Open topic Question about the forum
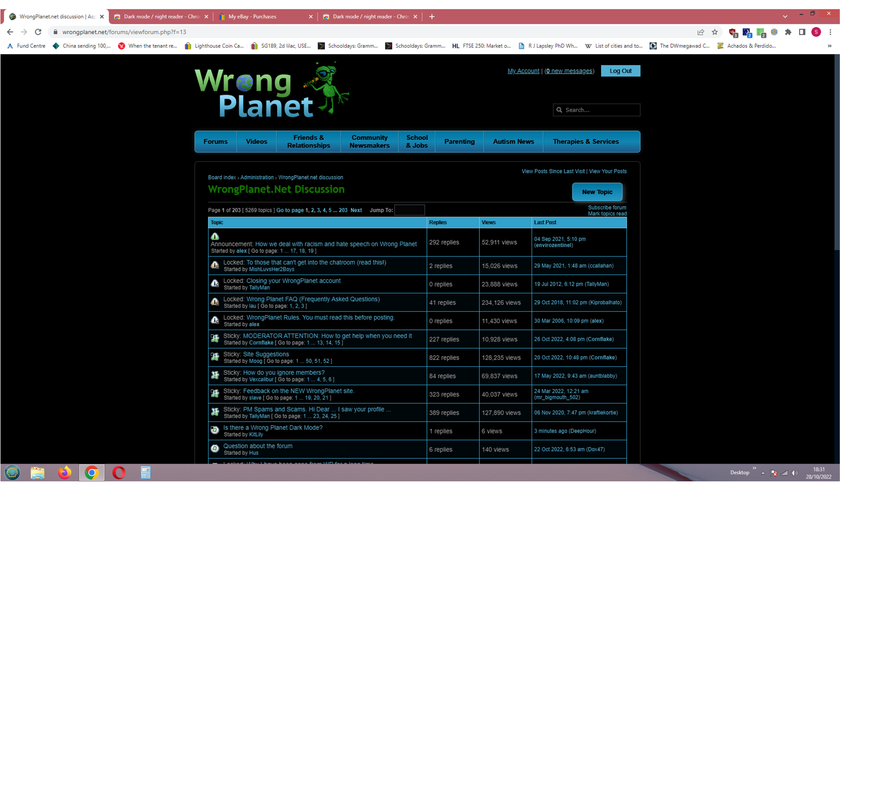The height and width of the screenshot is (800, 877). pyautogui.click(x=257, y=446)
